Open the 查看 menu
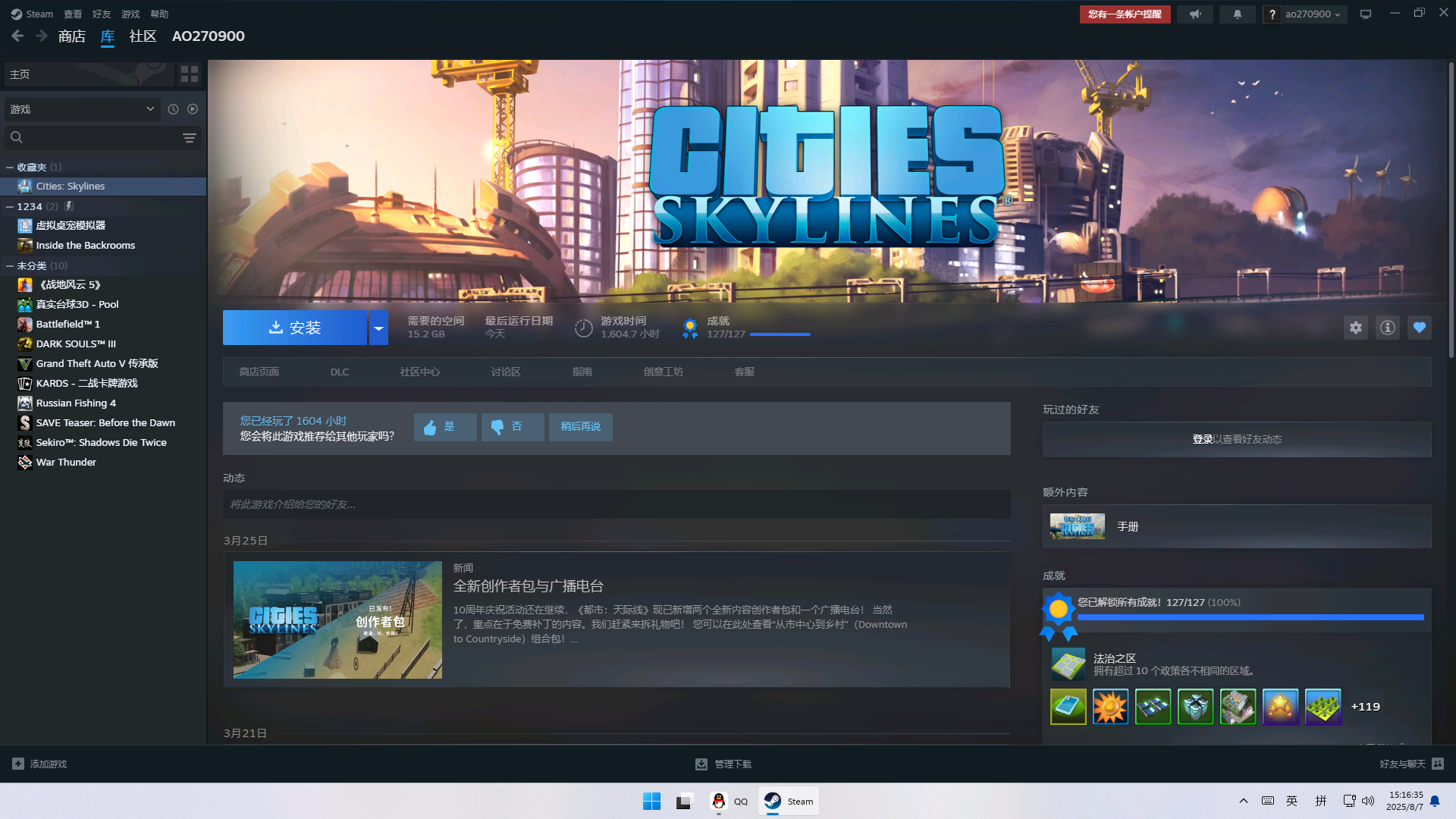This screenshot has height=819, width=1456. [x=73, y=14]
